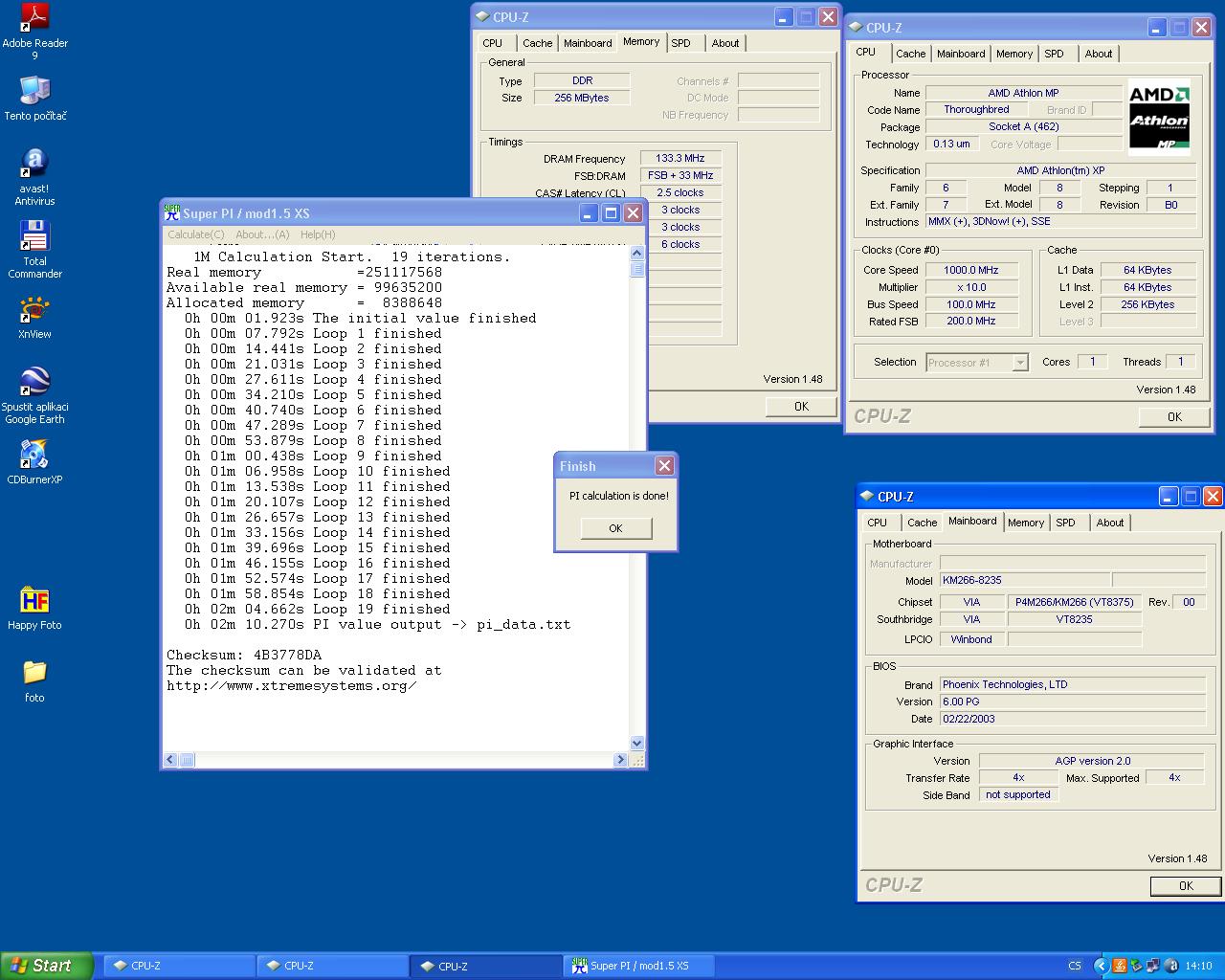Click the Loop 19 finished line
The height and width of the screenshot is (980, 1225).
(x=317, y=609)
